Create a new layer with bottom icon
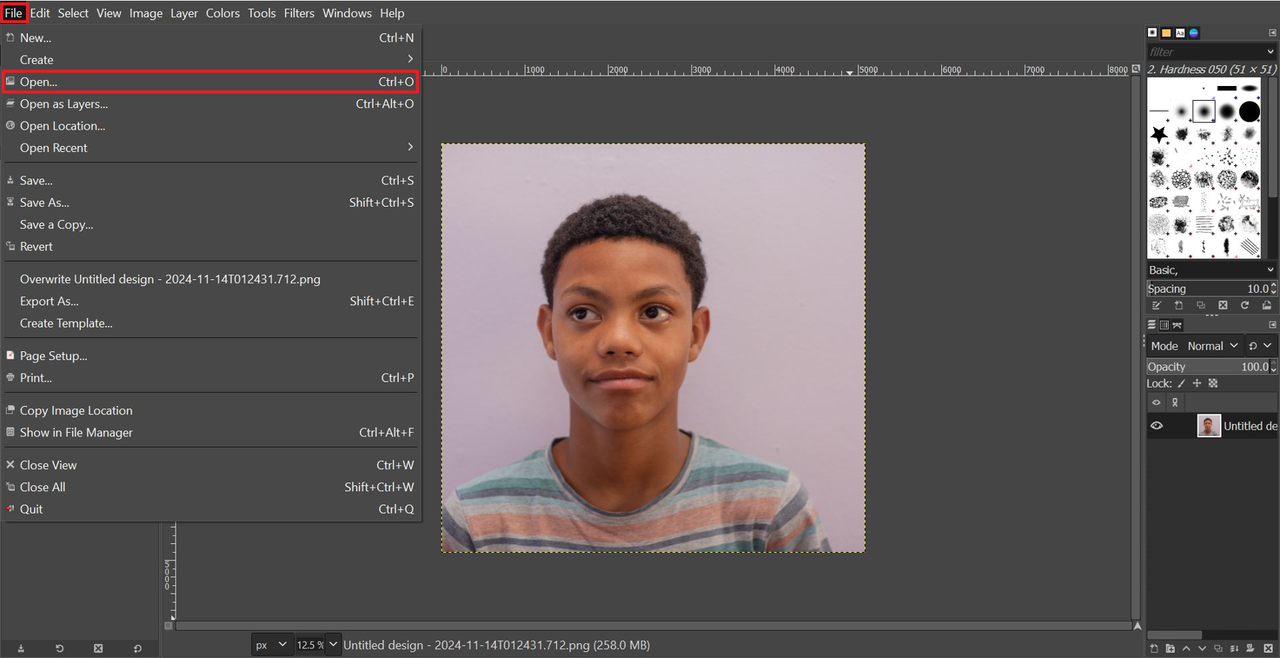Screen dimensions: 1280x658 [x=1154, y=649]
